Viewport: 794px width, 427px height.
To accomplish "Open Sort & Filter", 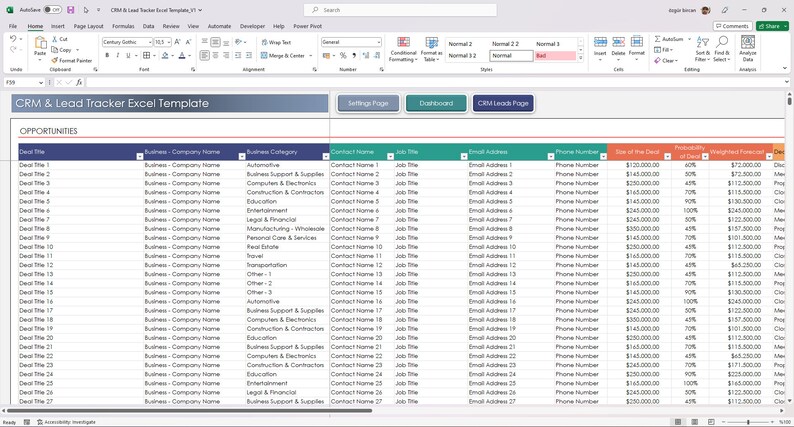I will click(x=703, y=49).
